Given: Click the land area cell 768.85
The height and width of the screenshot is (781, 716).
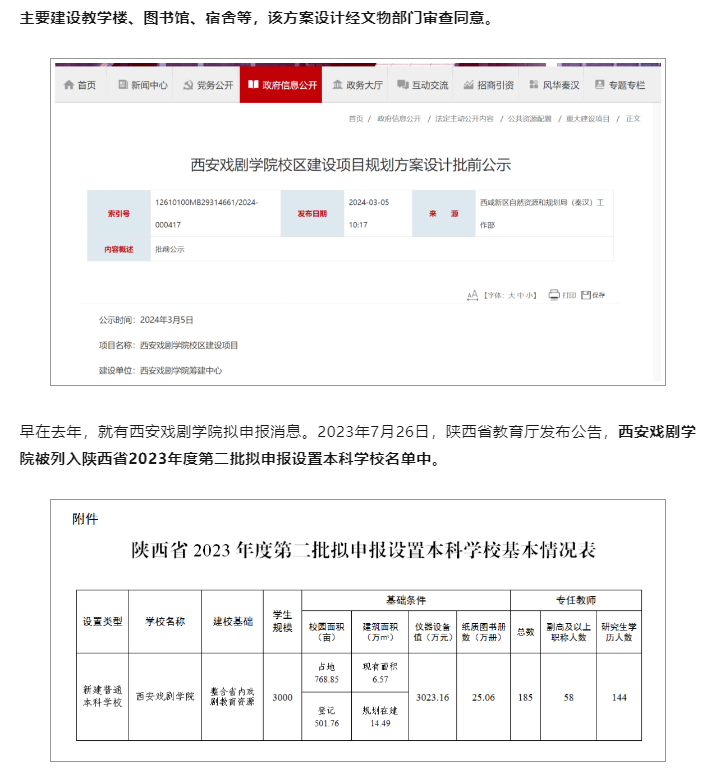Looking at the screenshot, I should pyautogui.click(x=327, y=673).
